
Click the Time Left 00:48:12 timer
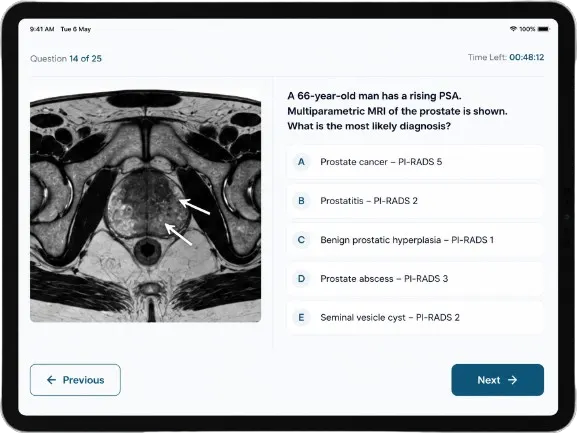click(x=506, y=57)
